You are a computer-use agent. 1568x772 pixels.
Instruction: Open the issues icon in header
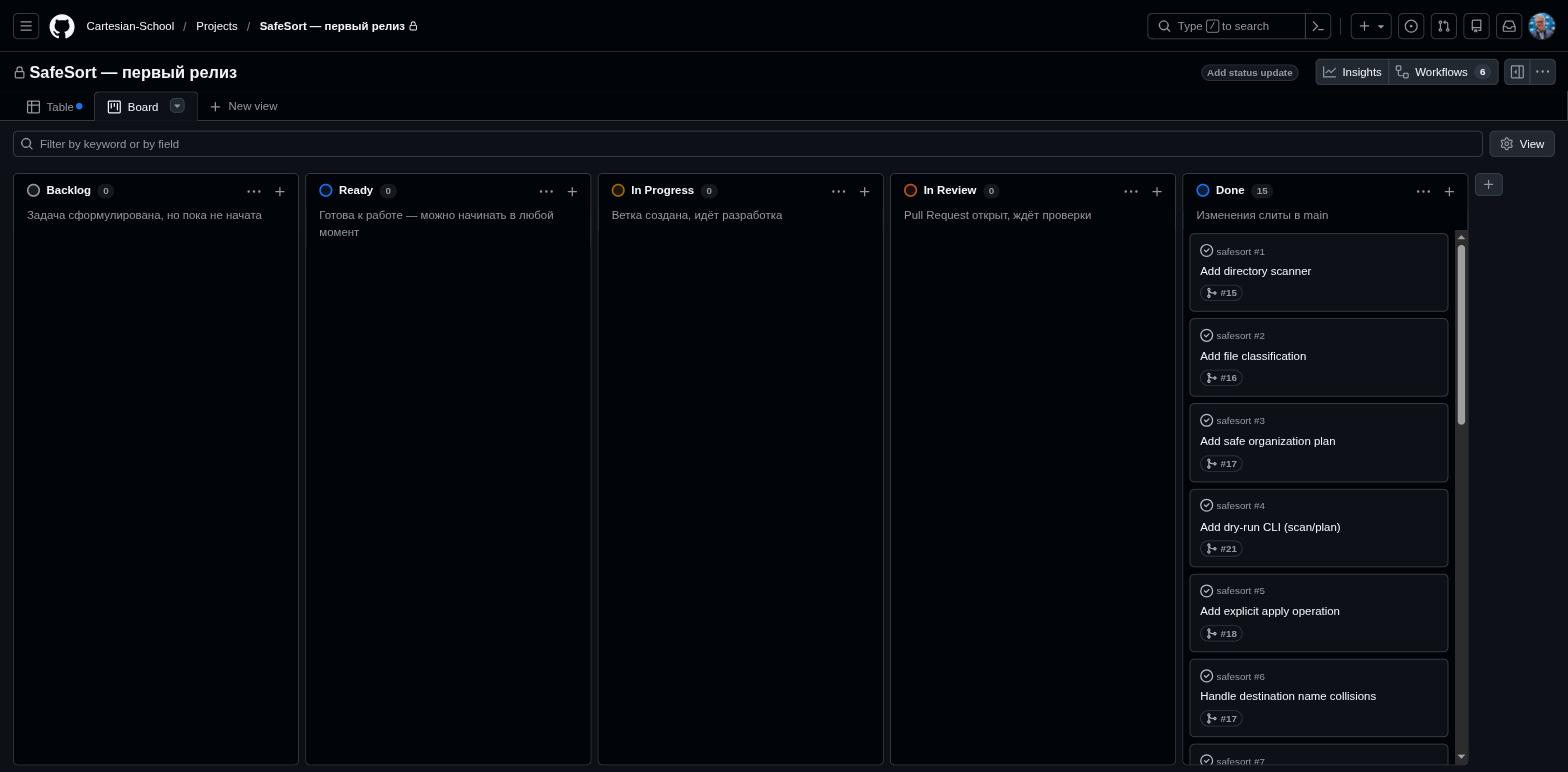pyautogui.click(x=1411, y=26)
